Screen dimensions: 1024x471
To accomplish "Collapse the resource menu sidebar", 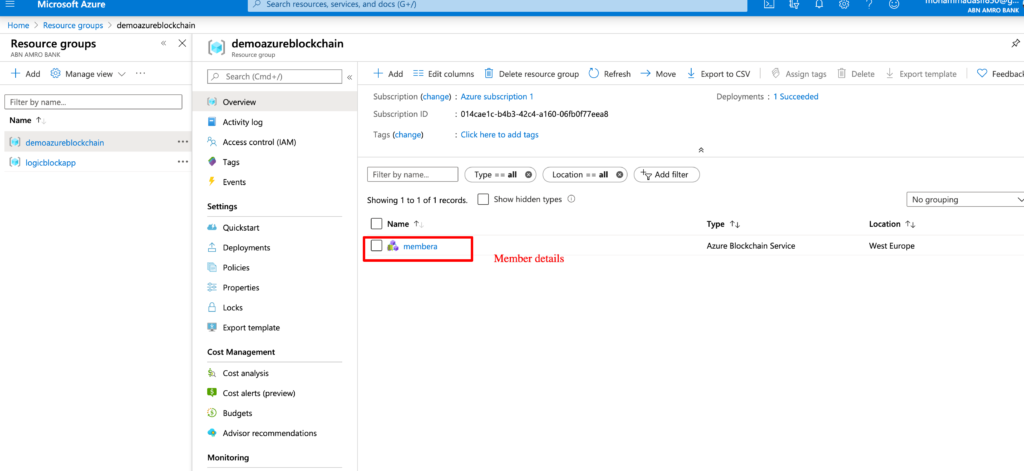I will point(349,77).
